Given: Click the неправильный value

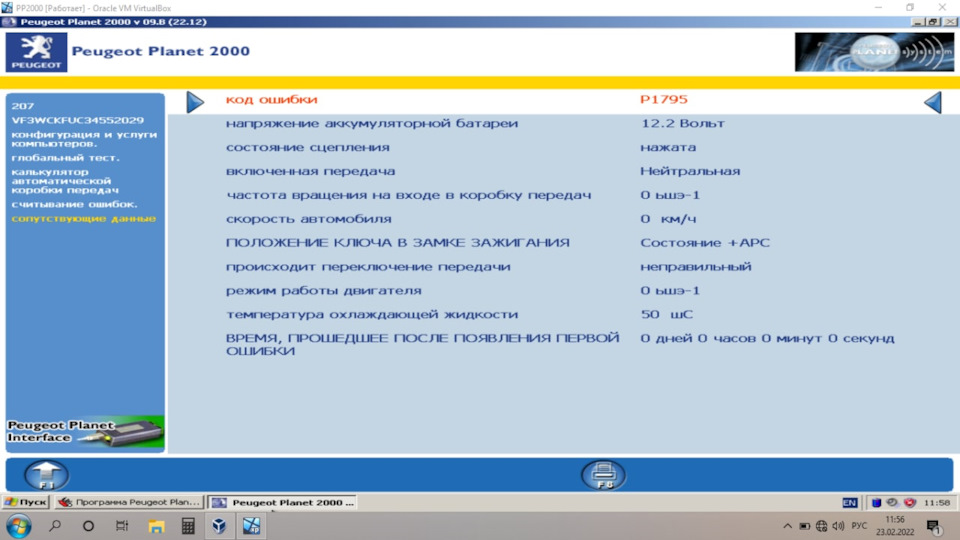Looking at the screenshot, I should pyautogui.click(x=696, y=267).
